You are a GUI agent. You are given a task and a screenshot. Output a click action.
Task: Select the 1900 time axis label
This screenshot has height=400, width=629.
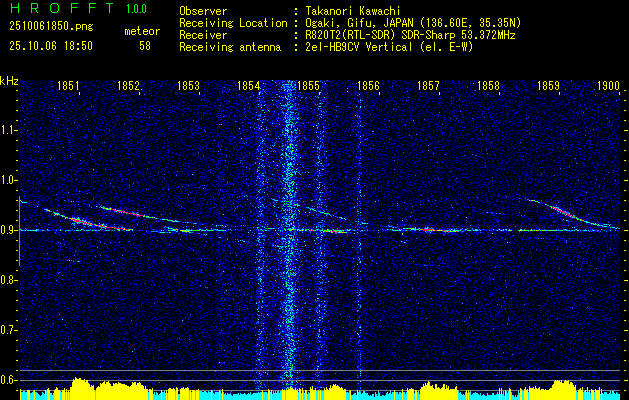607,87
